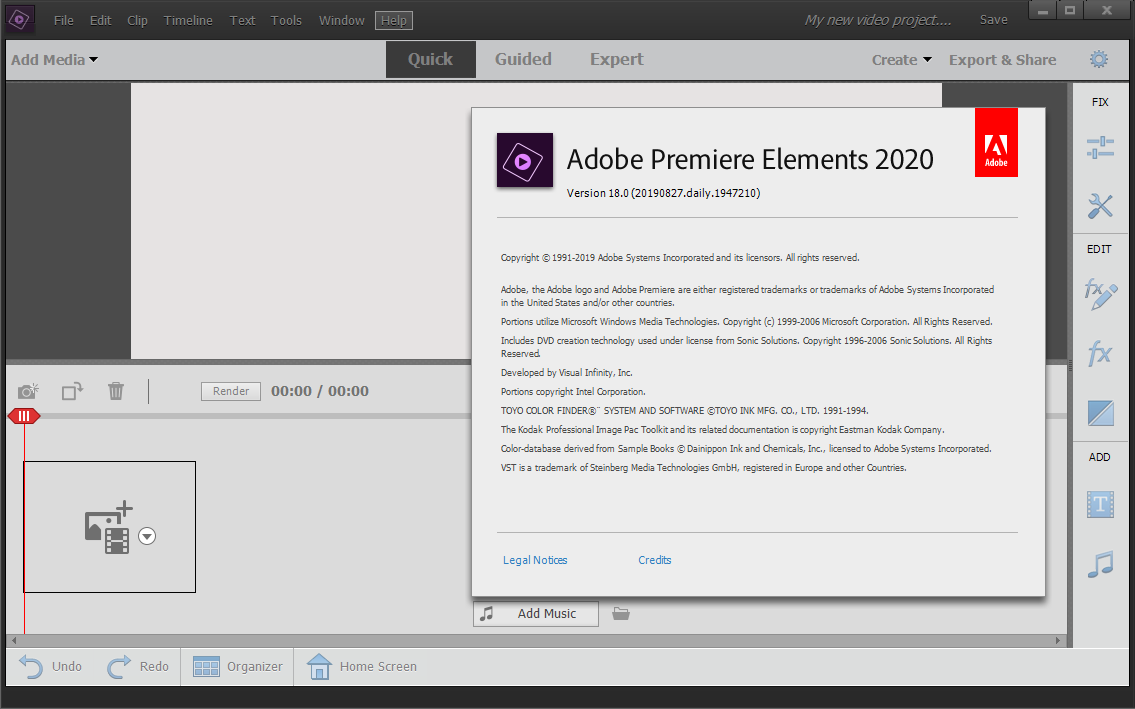The width and height of the screenshot is (1135, 709).
Task: Switch to Guided mode tab
Action: (x=523, y=59)
